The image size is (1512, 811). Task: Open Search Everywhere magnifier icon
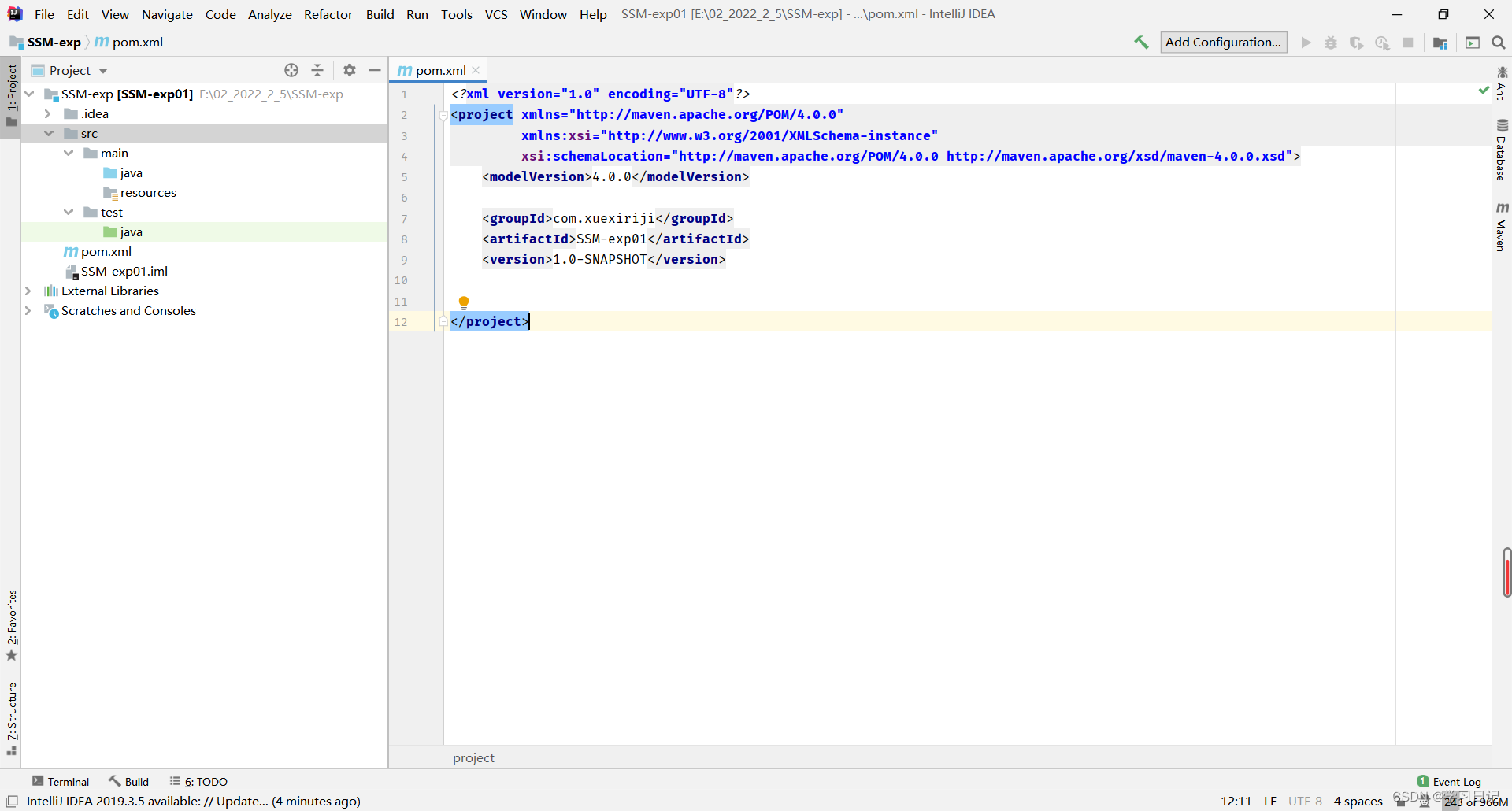(x=1499, y=43)
